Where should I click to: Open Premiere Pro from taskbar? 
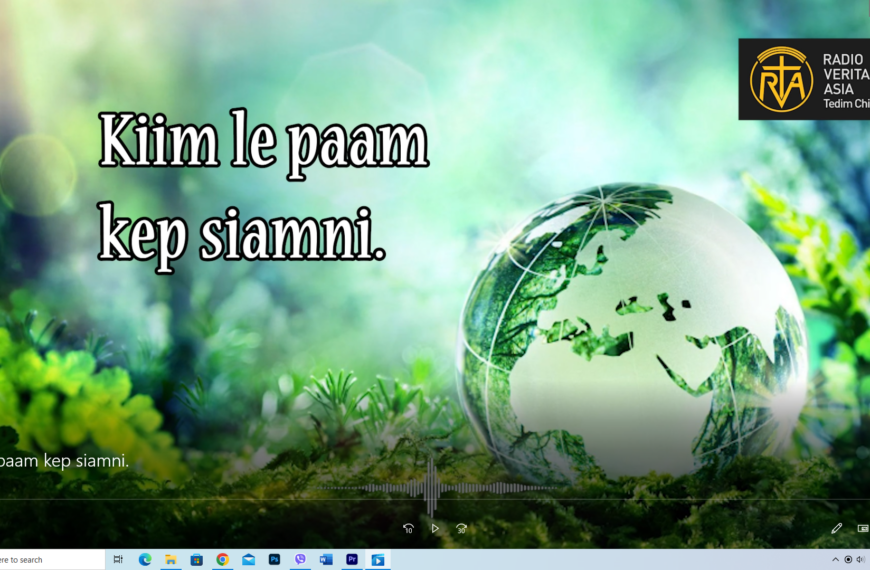coord(352,559)
